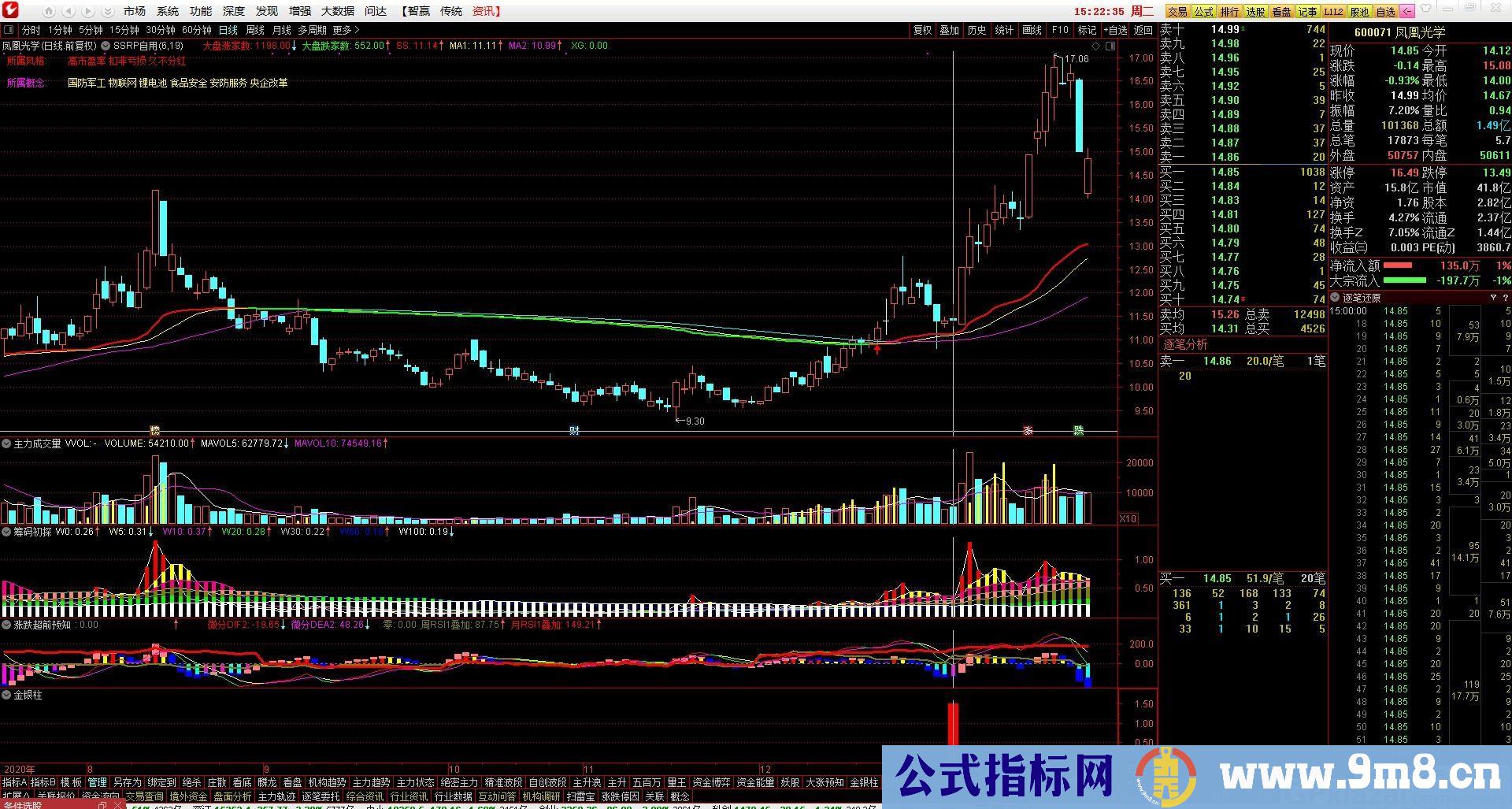Select the 资金博弈 indicator tab
1512x809 pixels.
pos(711,782)
